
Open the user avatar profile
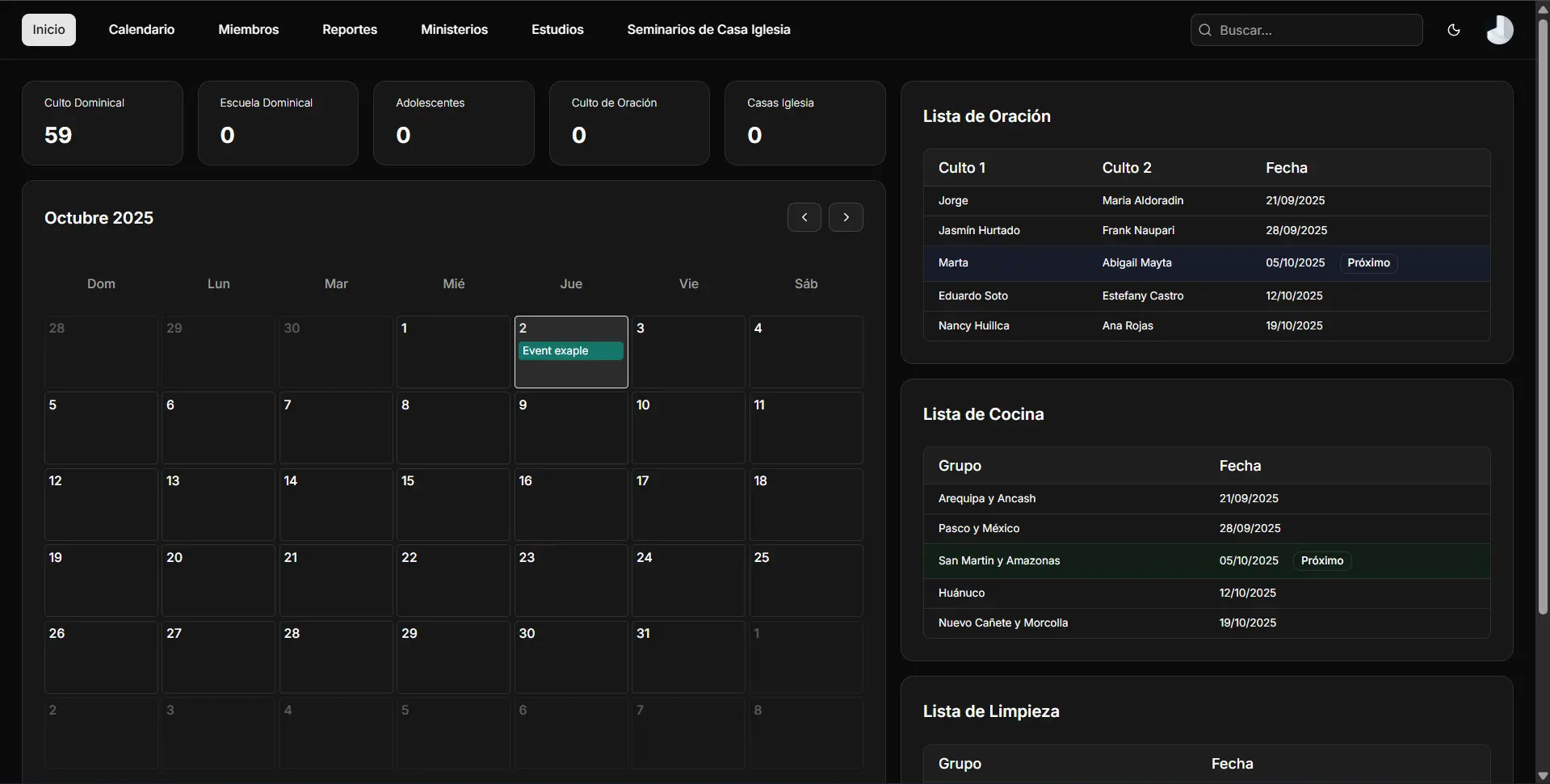tap(1499, 30)
